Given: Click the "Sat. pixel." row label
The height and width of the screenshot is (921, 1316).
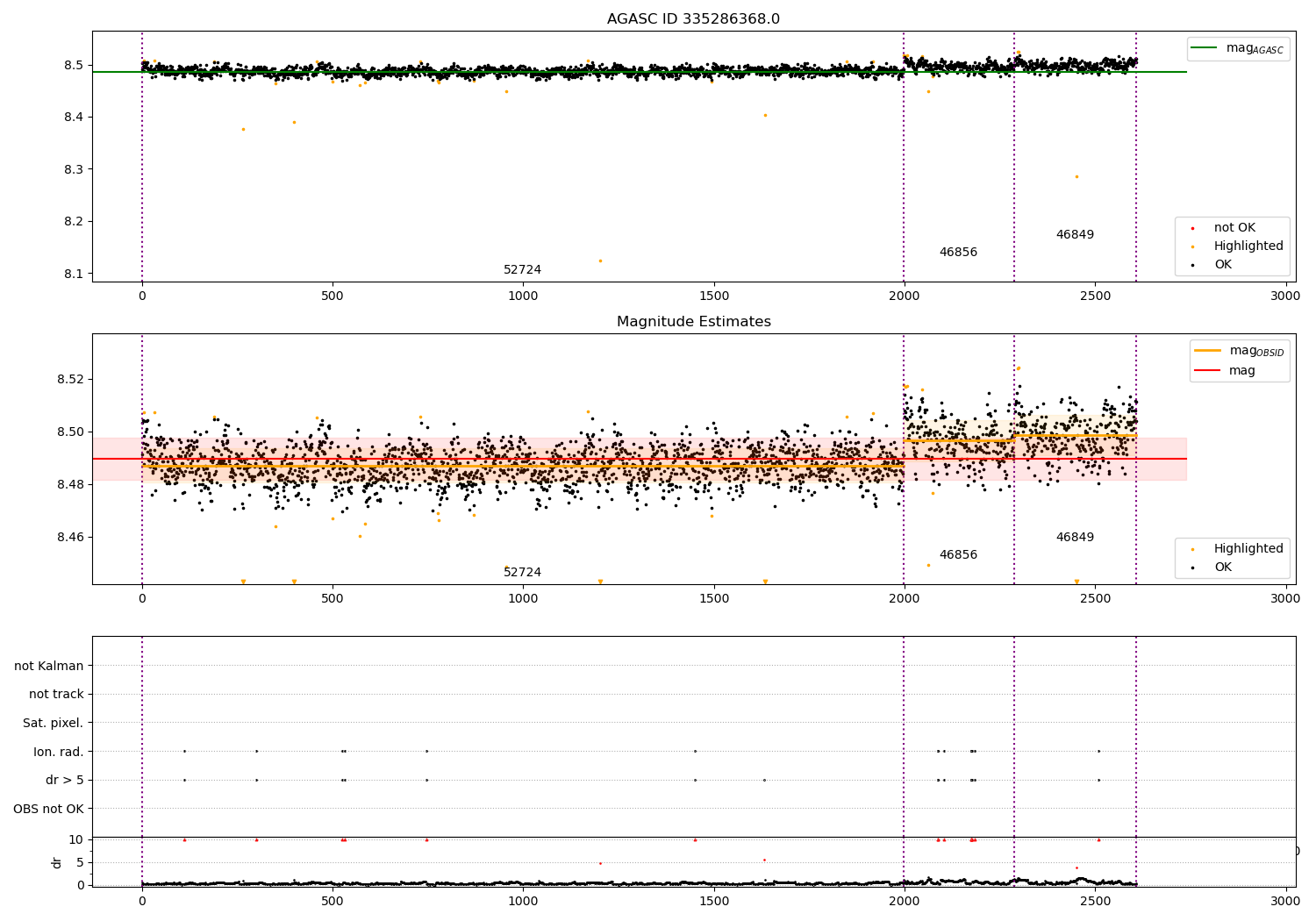Looking at the screenshot, I should pyautogui.click(x=54, y=724).
